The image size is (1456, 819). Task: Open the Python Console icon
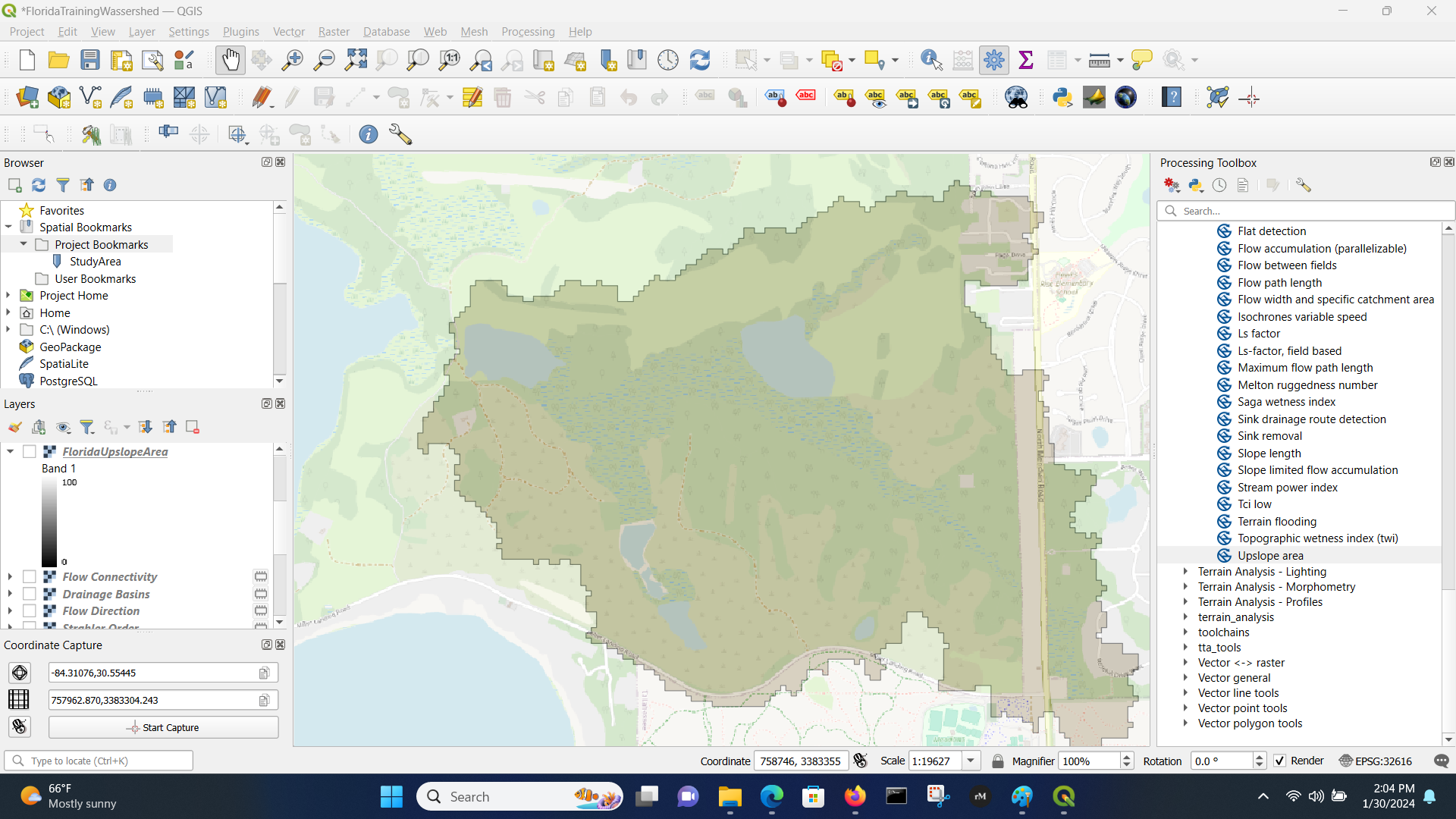(x=1062, y=98)
